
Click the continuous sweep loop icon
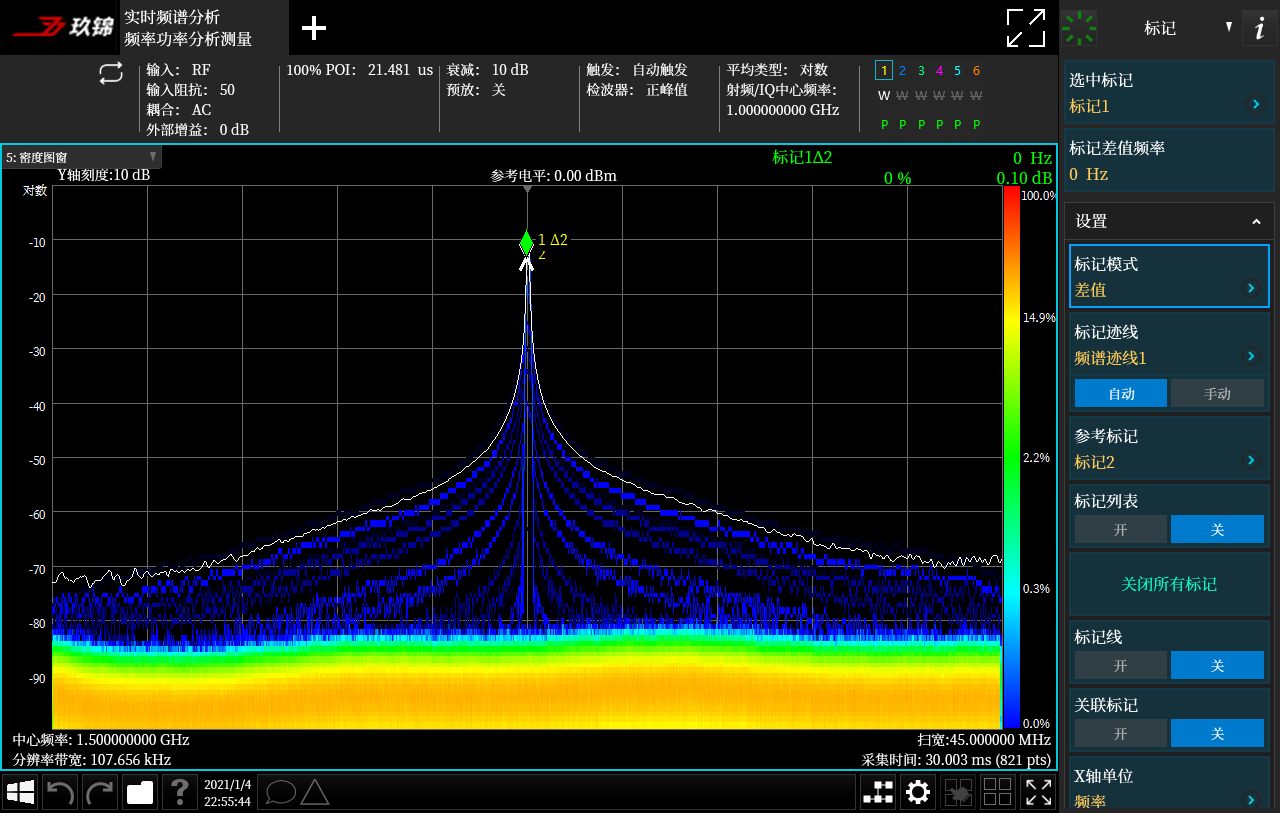pos(111,73)
